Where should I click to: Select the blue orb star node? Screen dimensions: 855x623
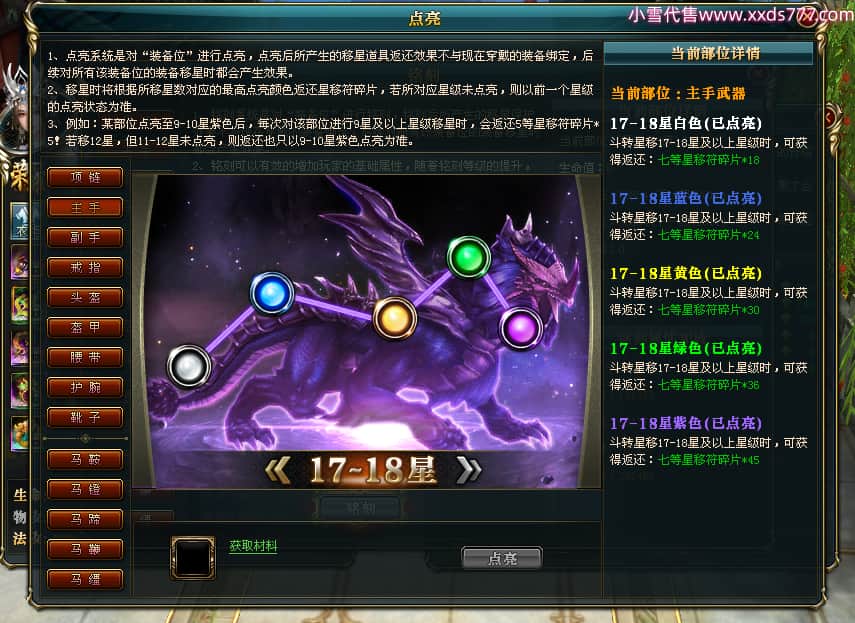(x=272, y=293)
